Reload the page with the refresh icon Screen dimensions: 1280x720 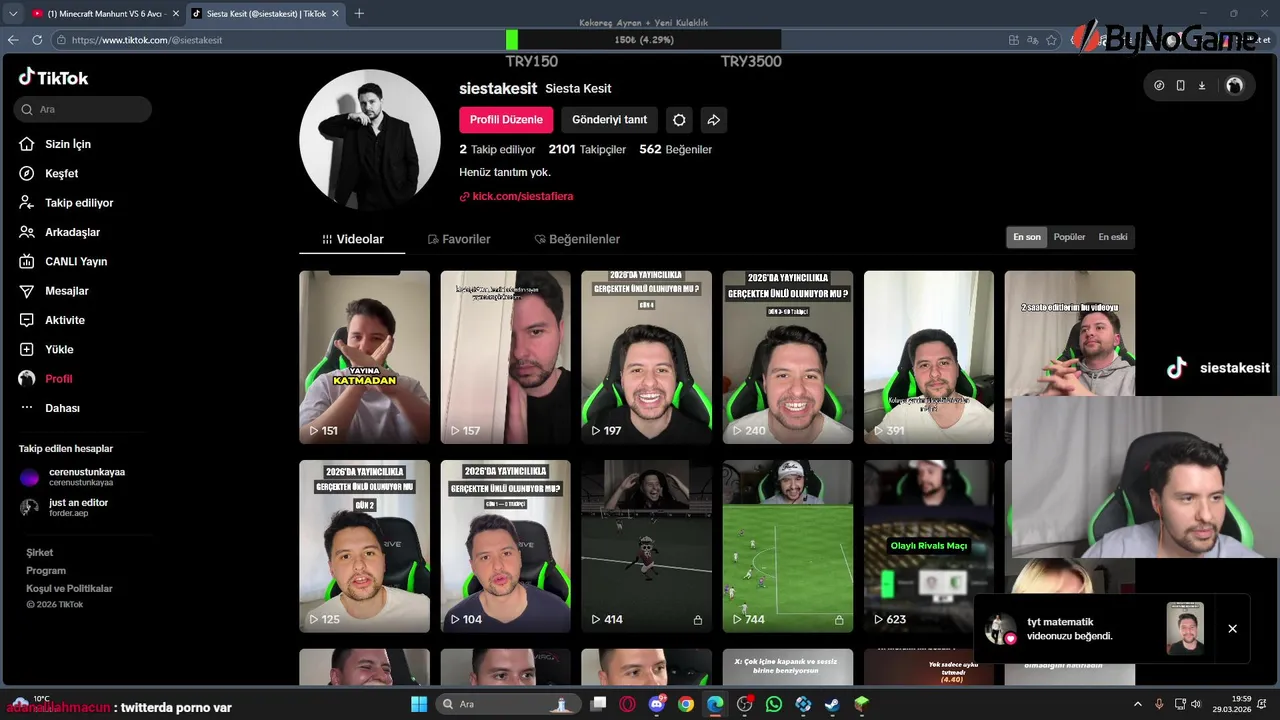coord(37,40)
